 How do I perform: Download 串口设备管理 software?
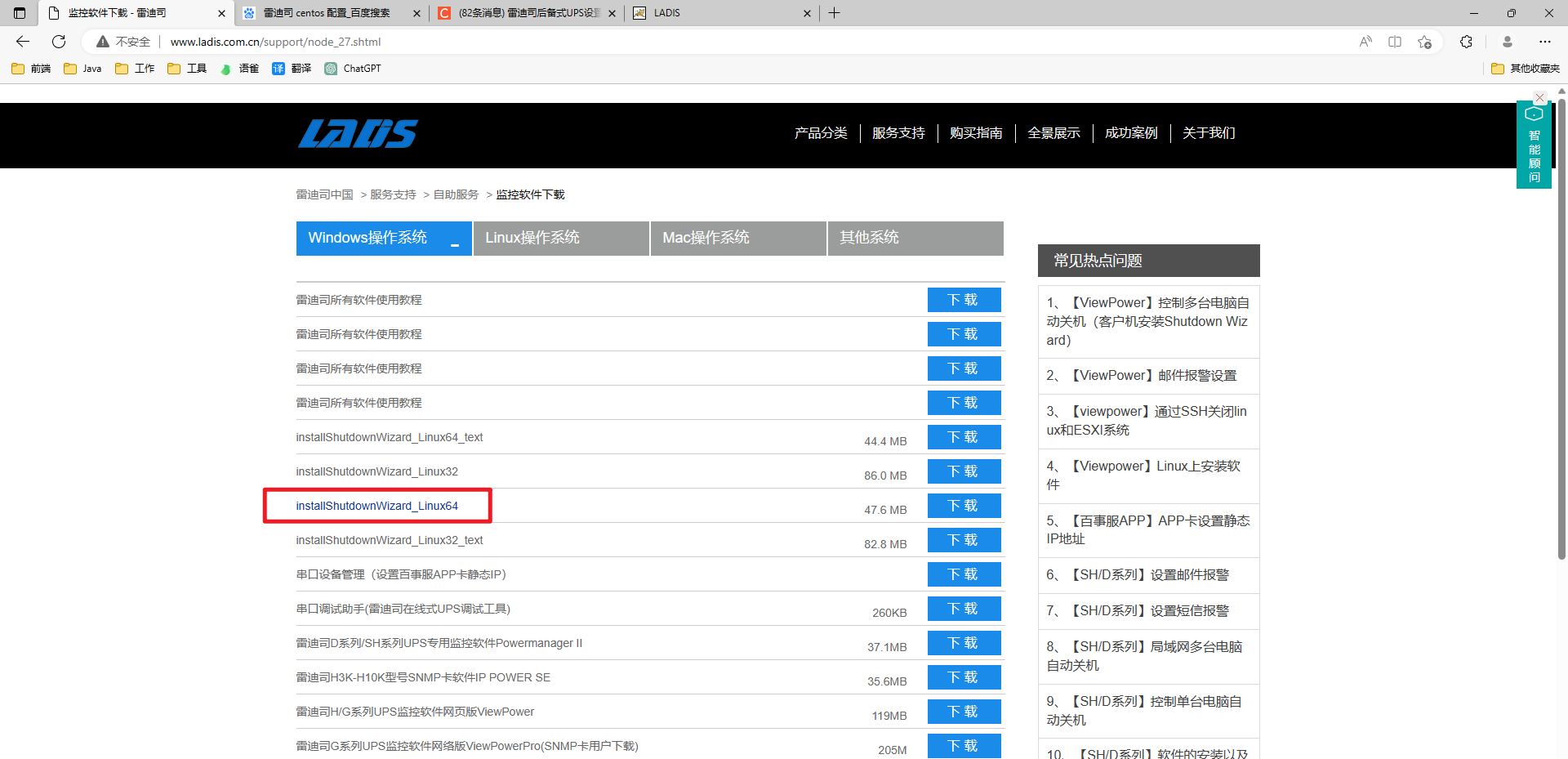(x=964, y=574)
